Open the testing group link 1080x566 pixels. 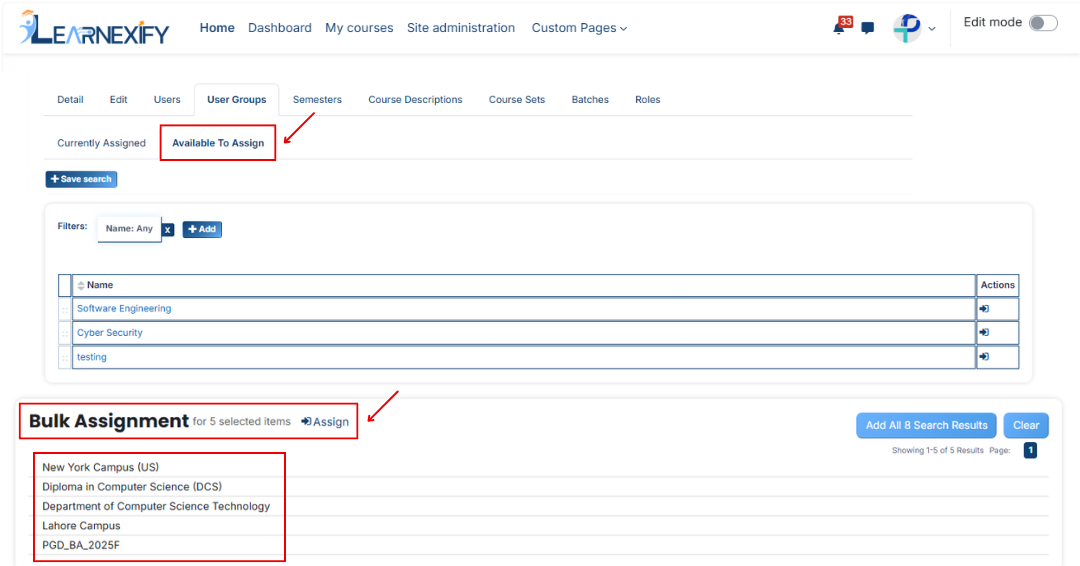92,357
